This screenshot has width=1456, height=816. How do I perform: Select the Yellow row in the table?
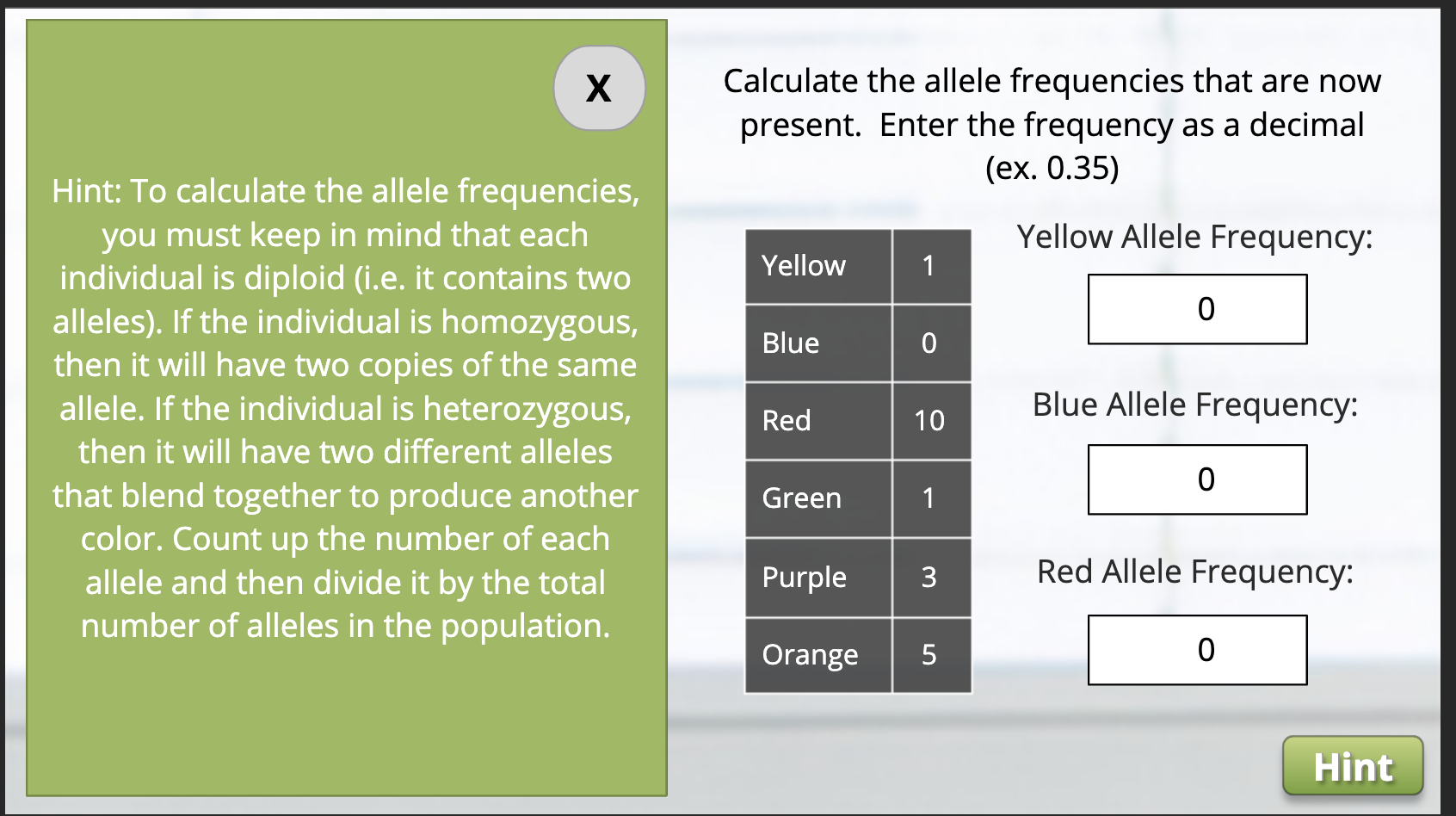pyautogui.click(x=817, y=265)
